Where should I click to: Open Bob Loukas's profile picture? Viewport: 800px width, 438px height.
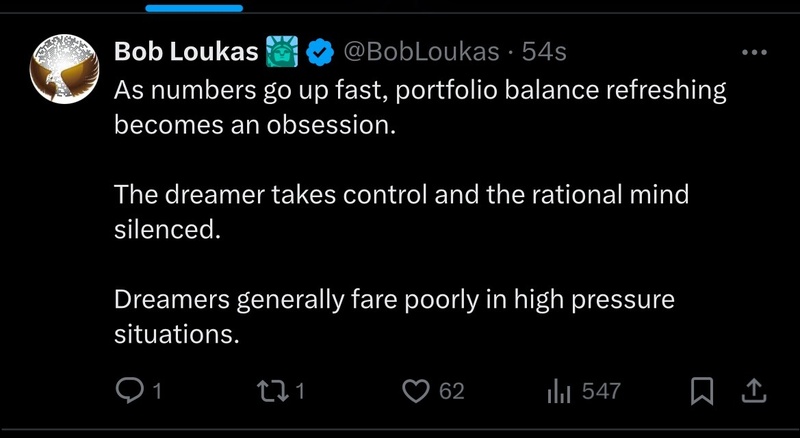coord(65,70)
